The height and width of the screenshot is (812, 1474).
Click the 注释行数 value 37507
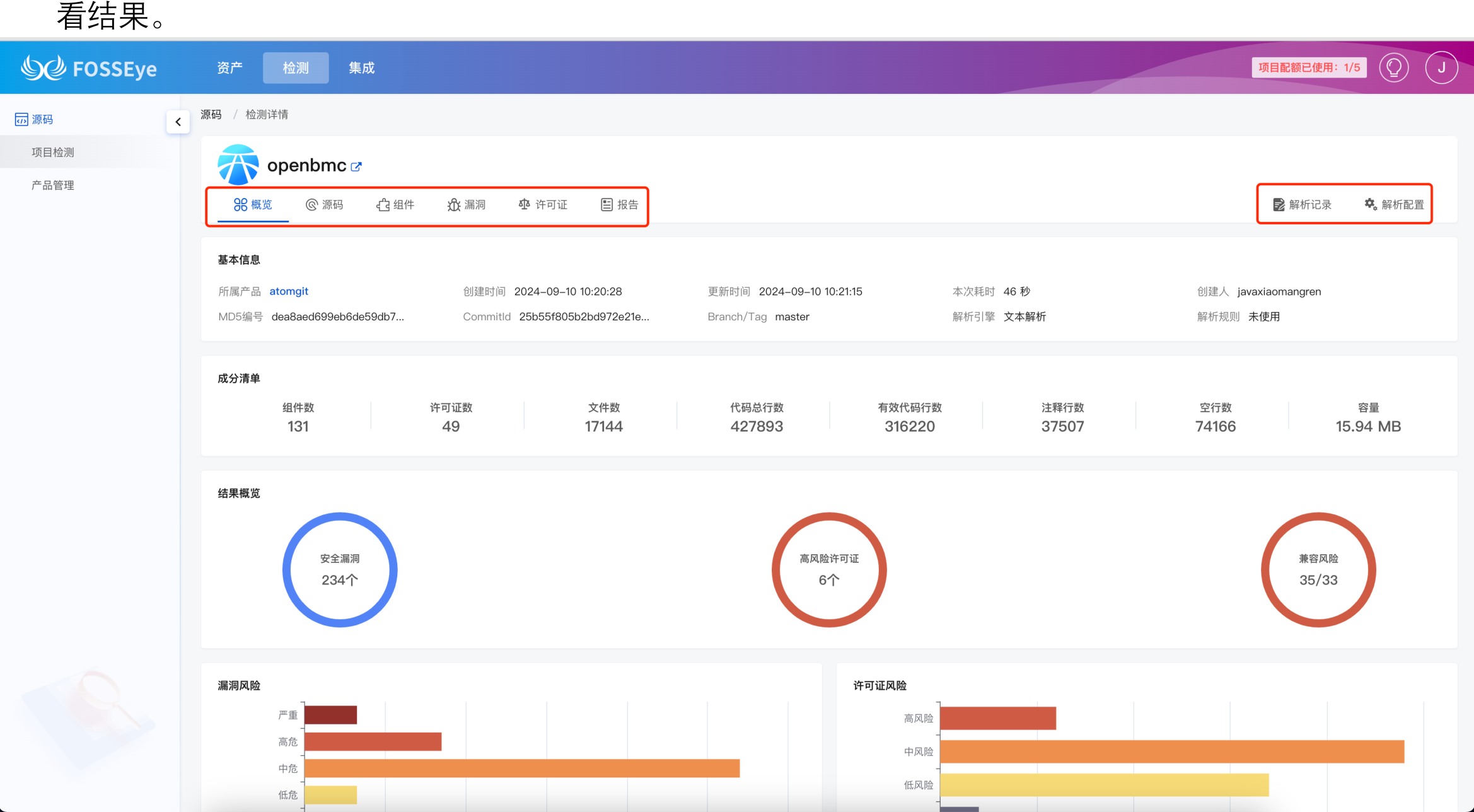1063,427
